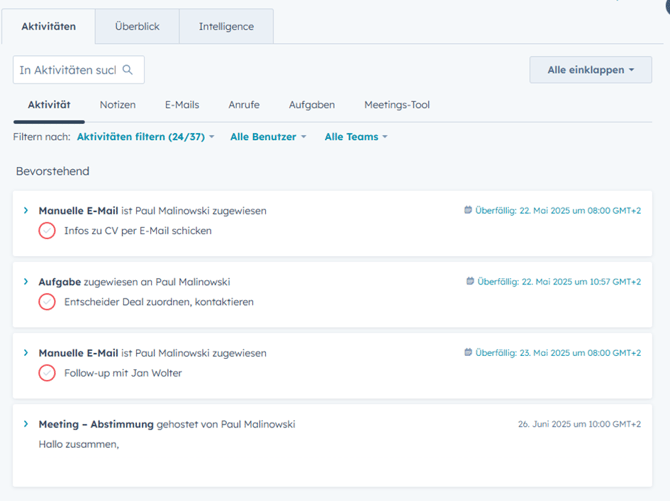Open the 'Alle Teams' filter dropdown

(x=355, y=137)
